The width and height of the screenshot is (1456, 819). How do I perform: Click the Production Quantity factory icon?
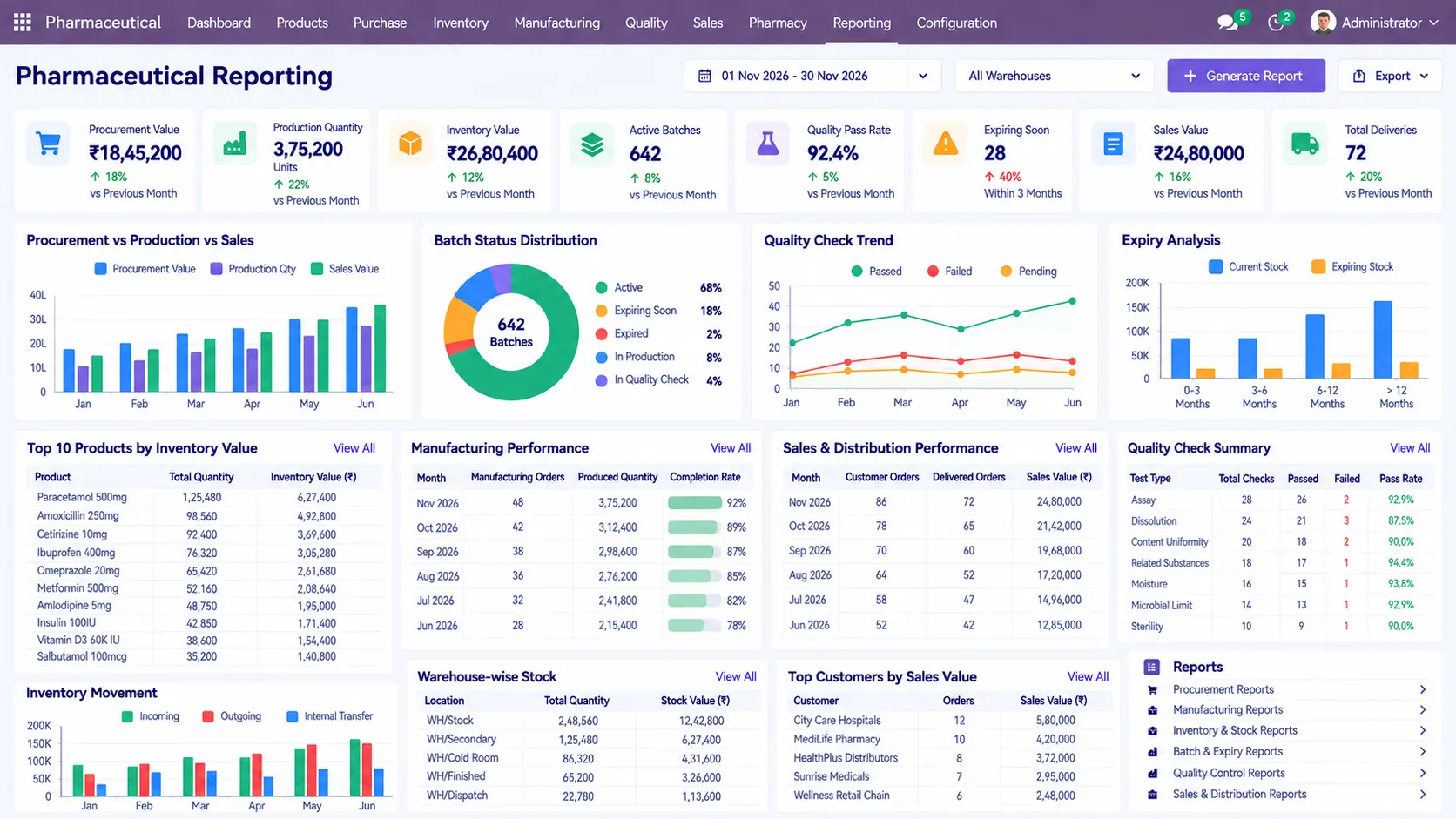(x=234, y=144)
